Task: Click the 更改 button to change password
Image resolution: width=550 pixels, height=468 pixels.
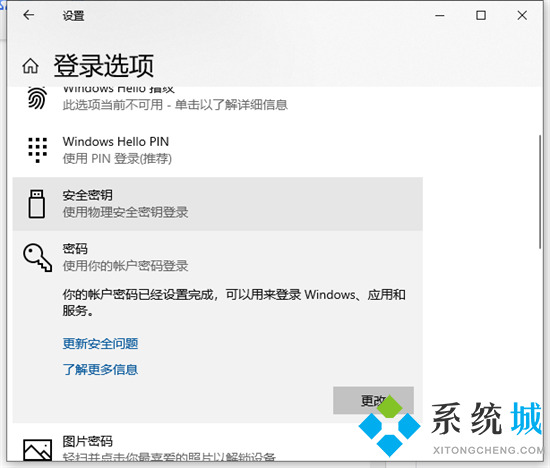Action: tap(373, 400)
